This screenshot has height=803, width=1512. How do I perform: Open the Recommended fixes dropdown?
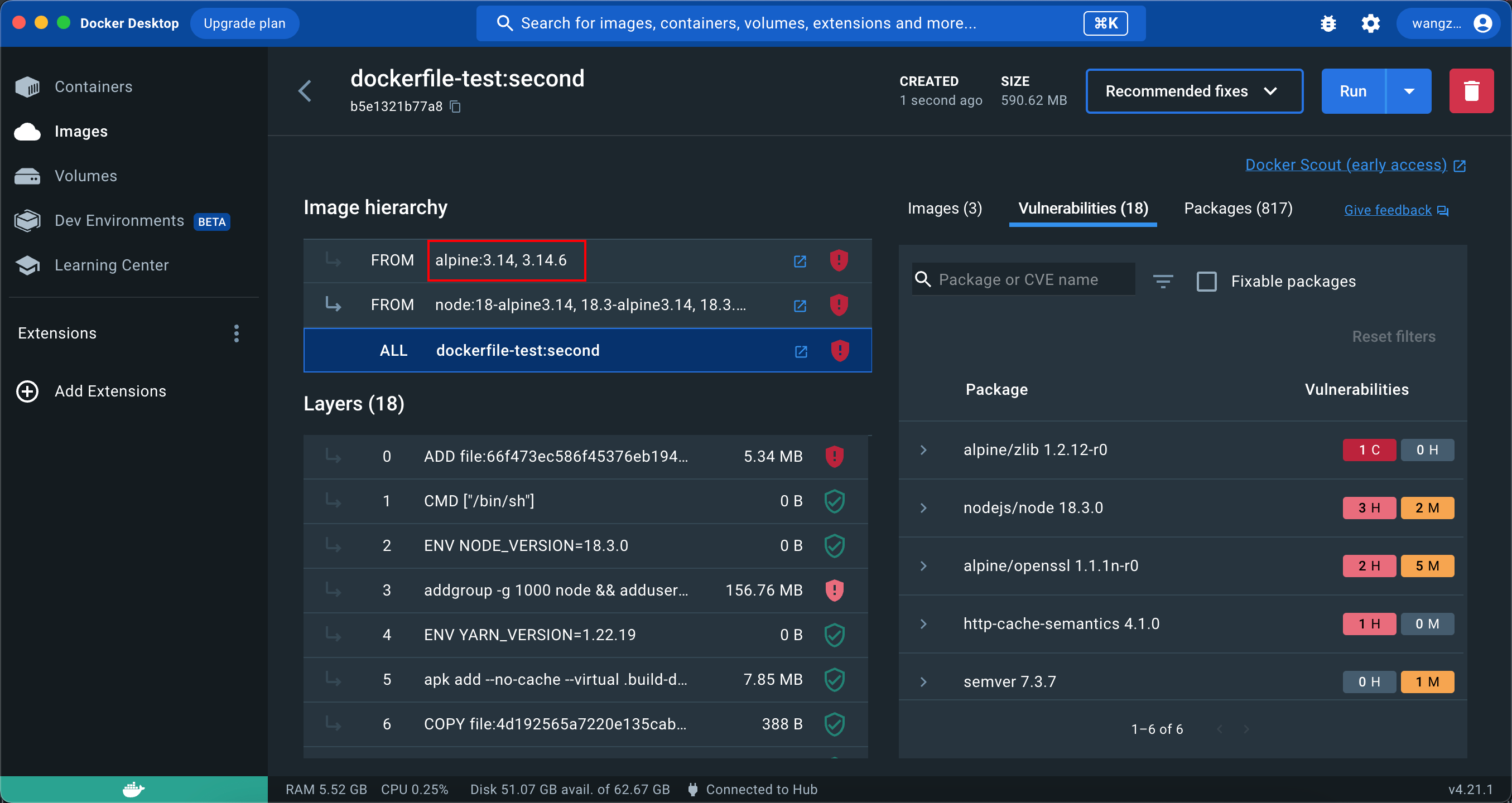(x=1193, y=91)
